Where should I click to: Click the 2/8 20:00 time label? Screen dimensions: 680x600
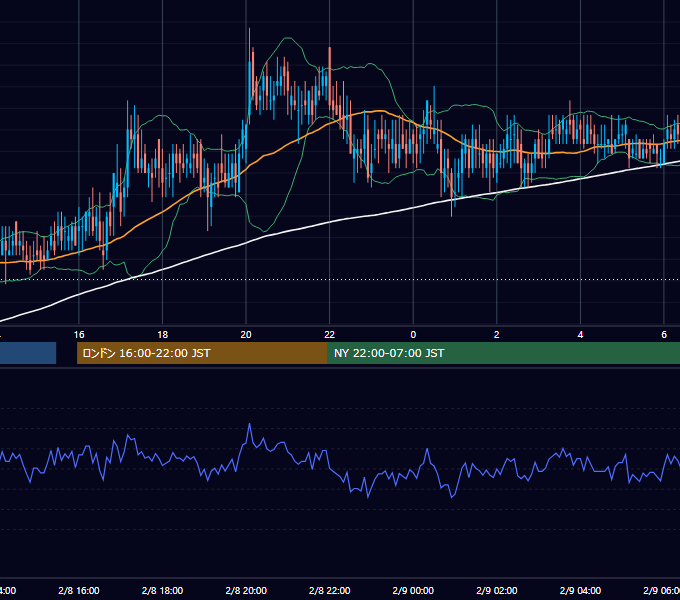point(246,590)
